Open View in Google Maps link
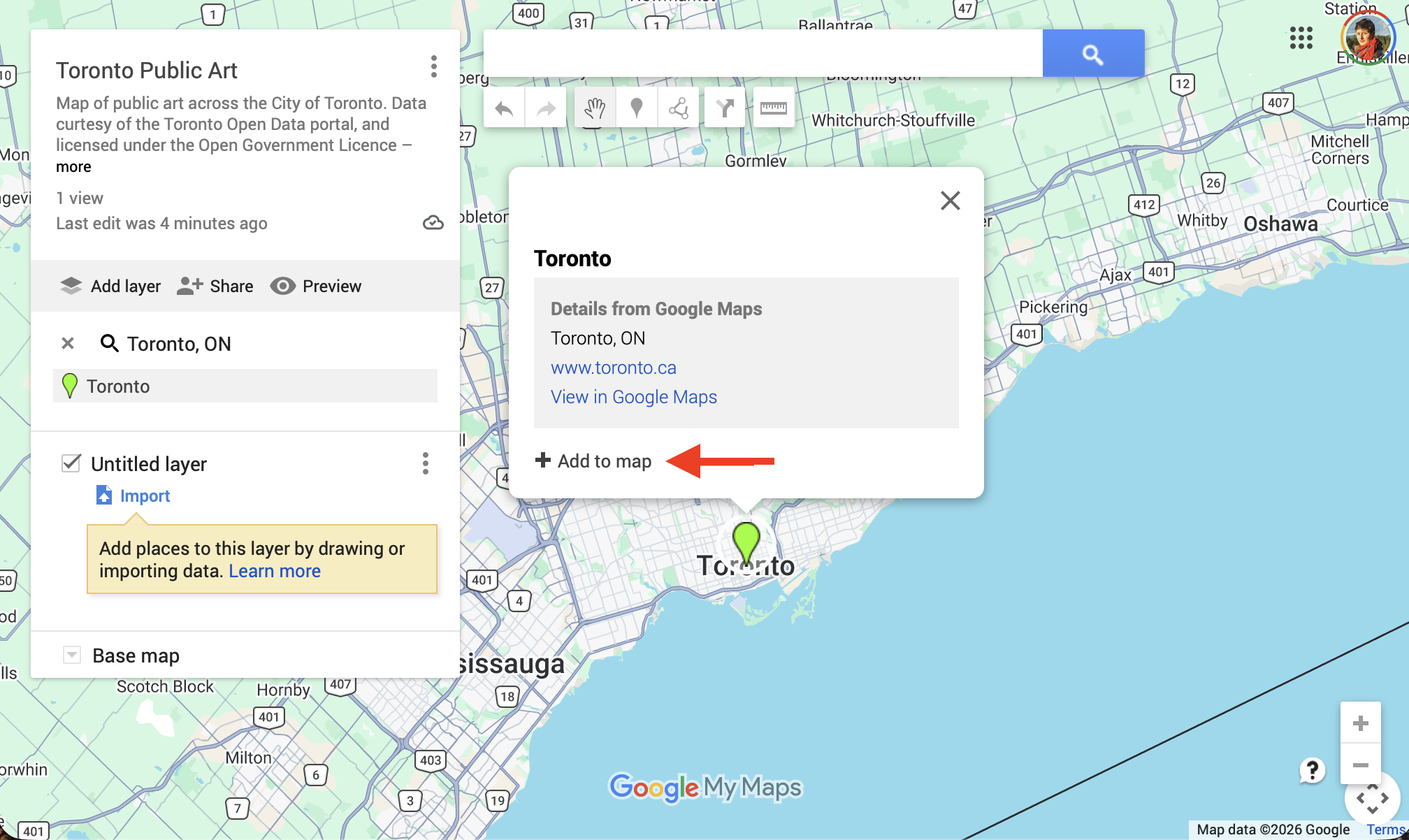Screen dimensions: 1409x840 click(x=633, y=397)
